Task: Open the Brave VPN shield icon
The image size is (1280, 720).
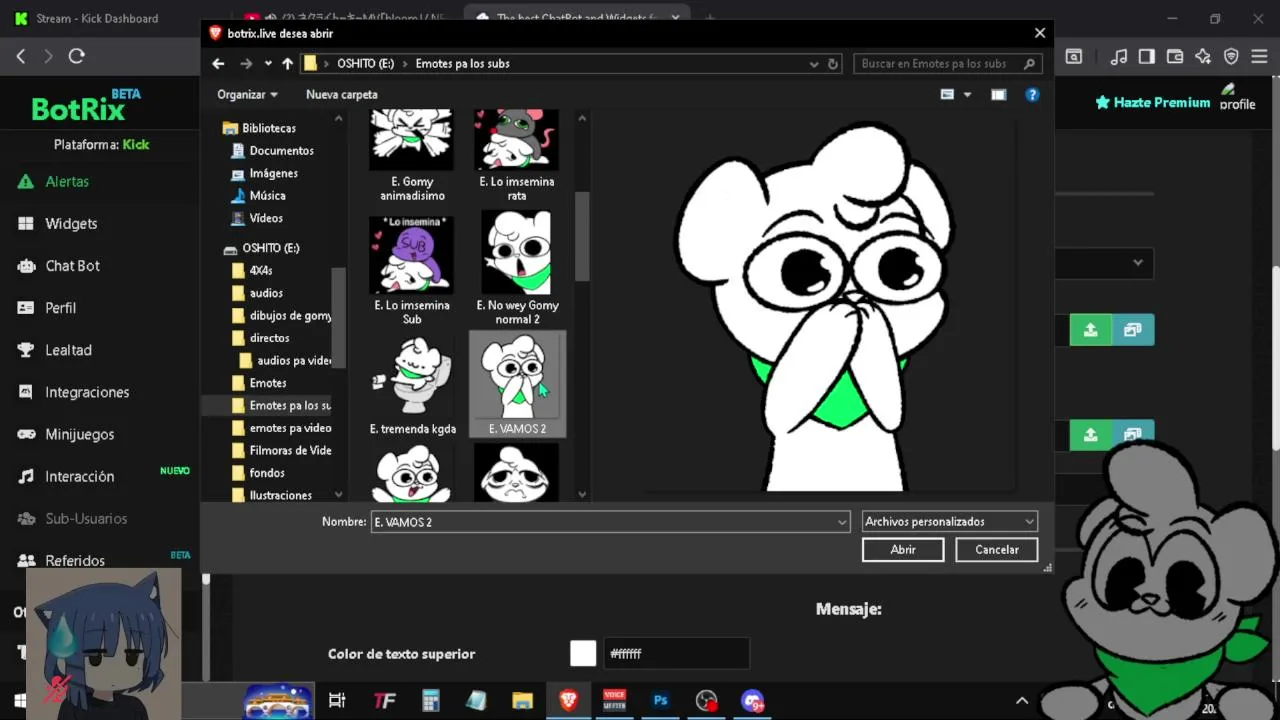Action: (x=1231, y=56)
